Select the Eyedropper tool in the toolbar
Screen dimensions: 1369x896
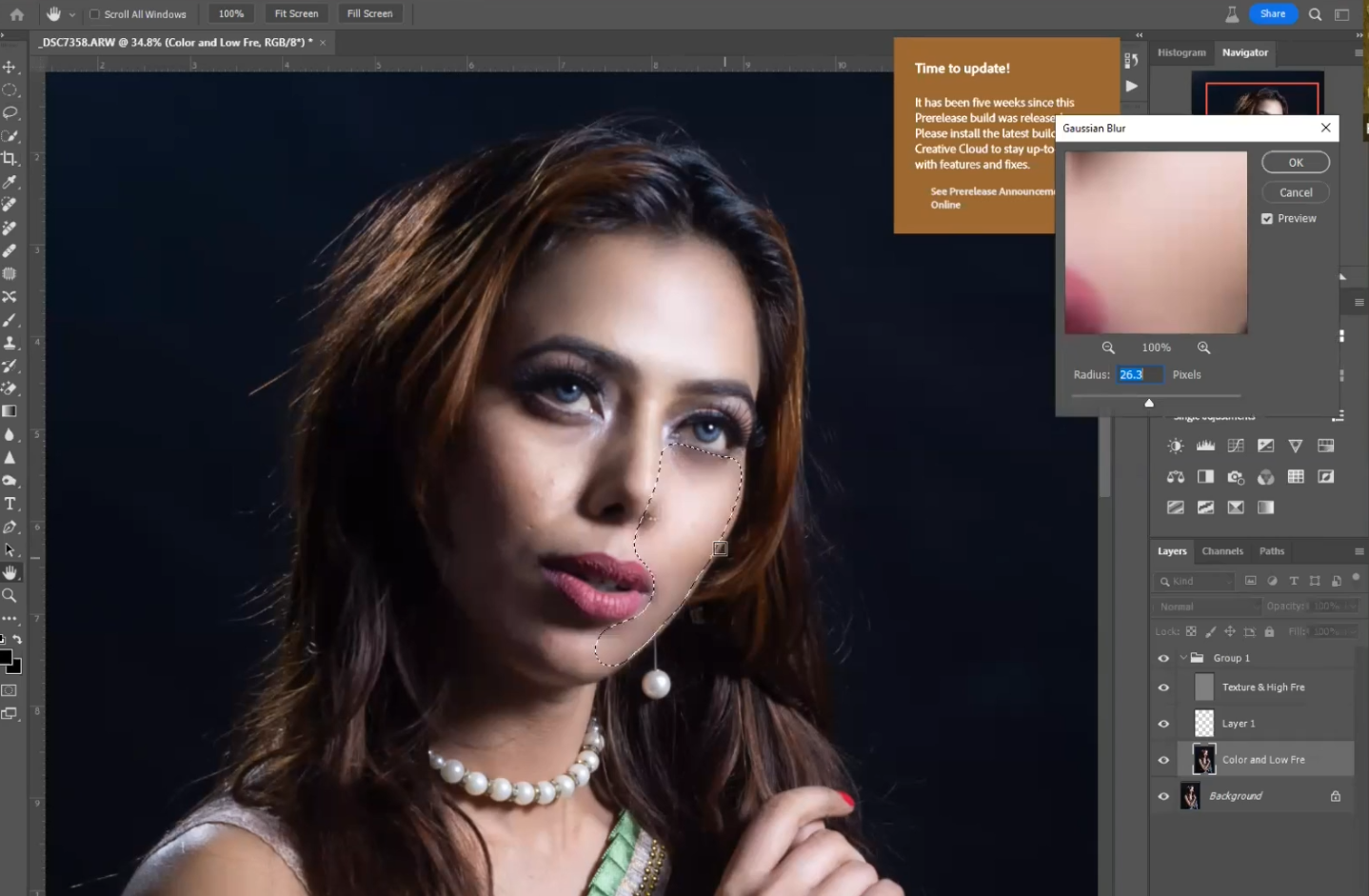click(x=10, y=182)
